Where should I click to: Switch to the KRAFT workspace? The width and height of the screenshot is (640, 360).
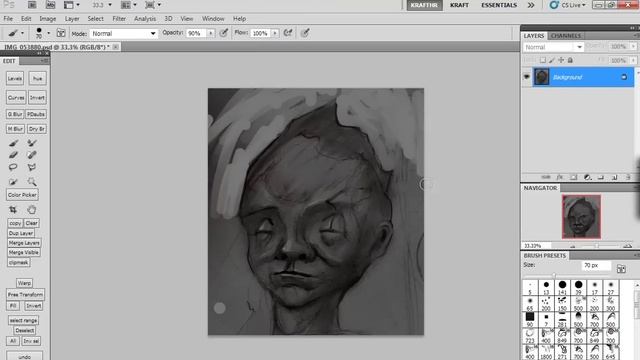[459, 5]
